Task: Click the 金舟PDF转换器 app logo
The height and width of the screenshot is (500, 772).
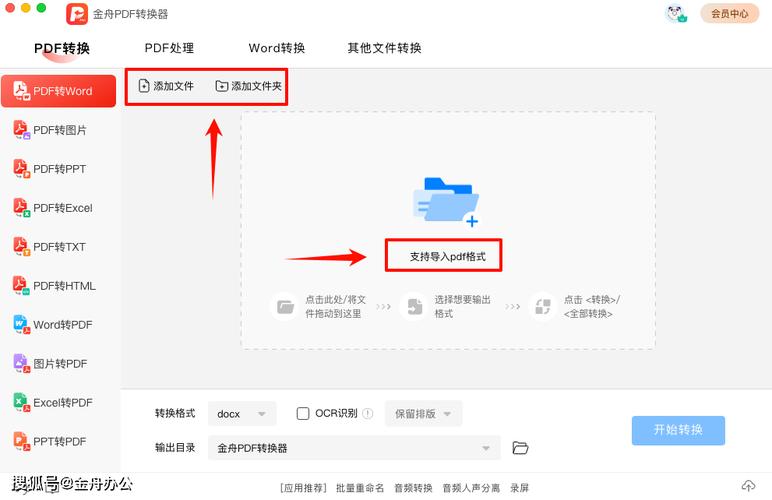Action: [x=77, y=14]
